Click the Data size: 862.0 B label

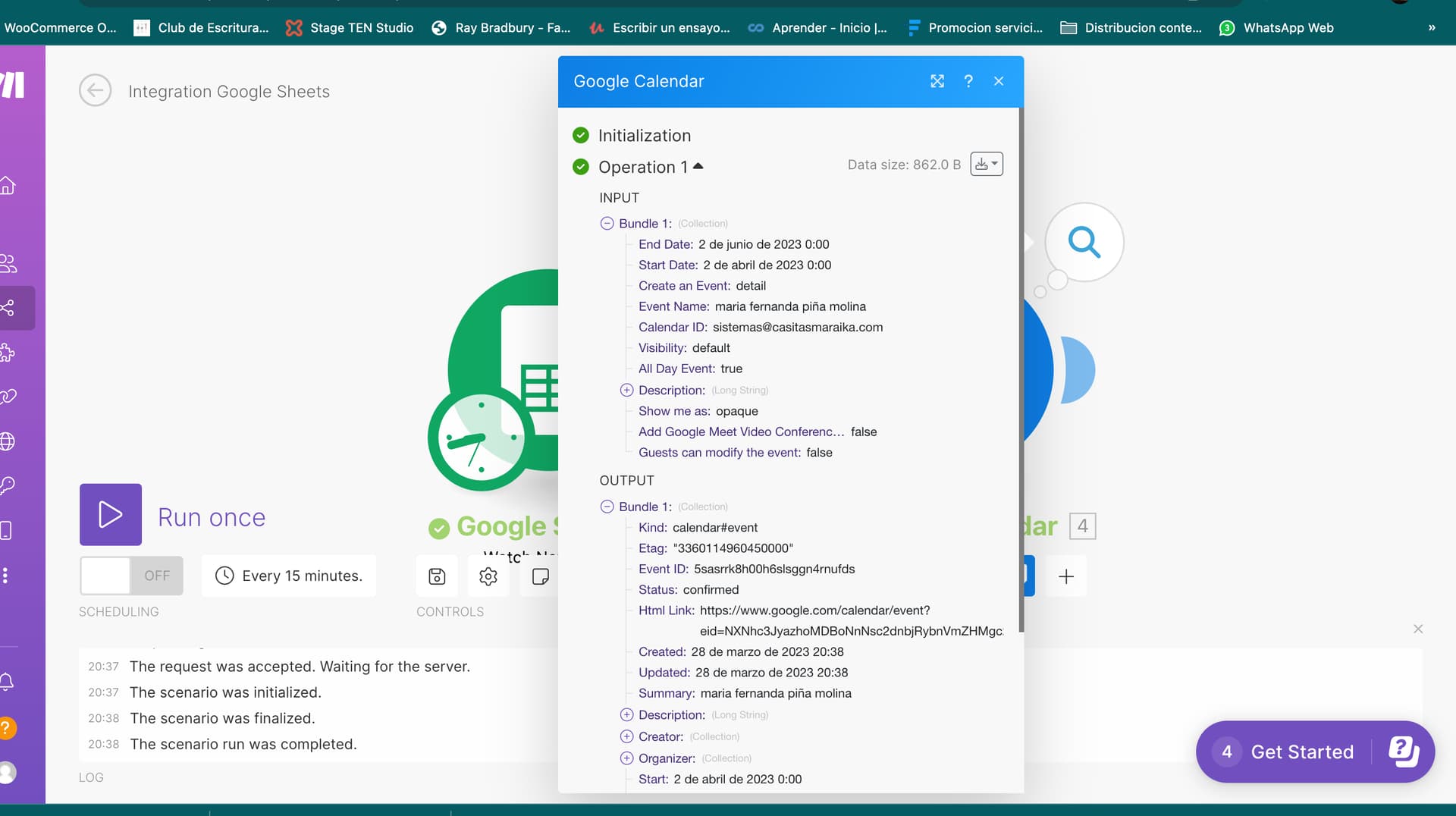click(904, 165)
